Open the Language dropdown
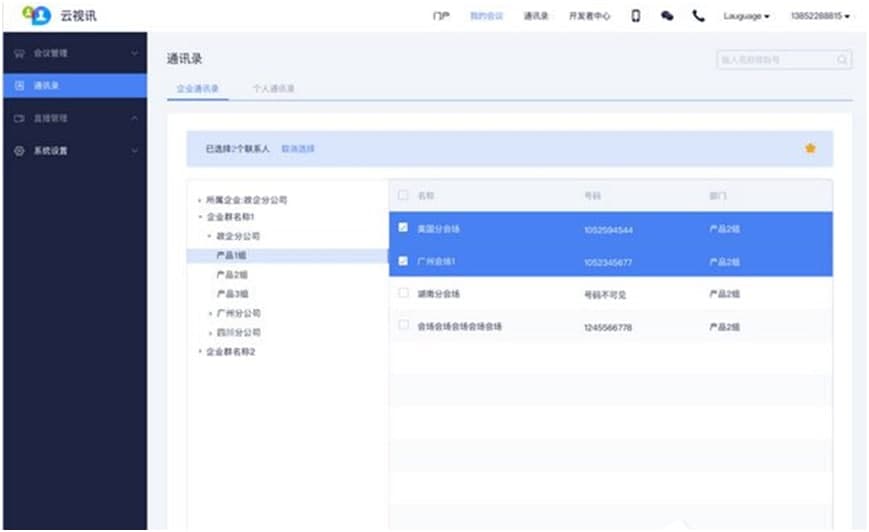The height and width of the screenshot is (532, 869). click(746, 16)
